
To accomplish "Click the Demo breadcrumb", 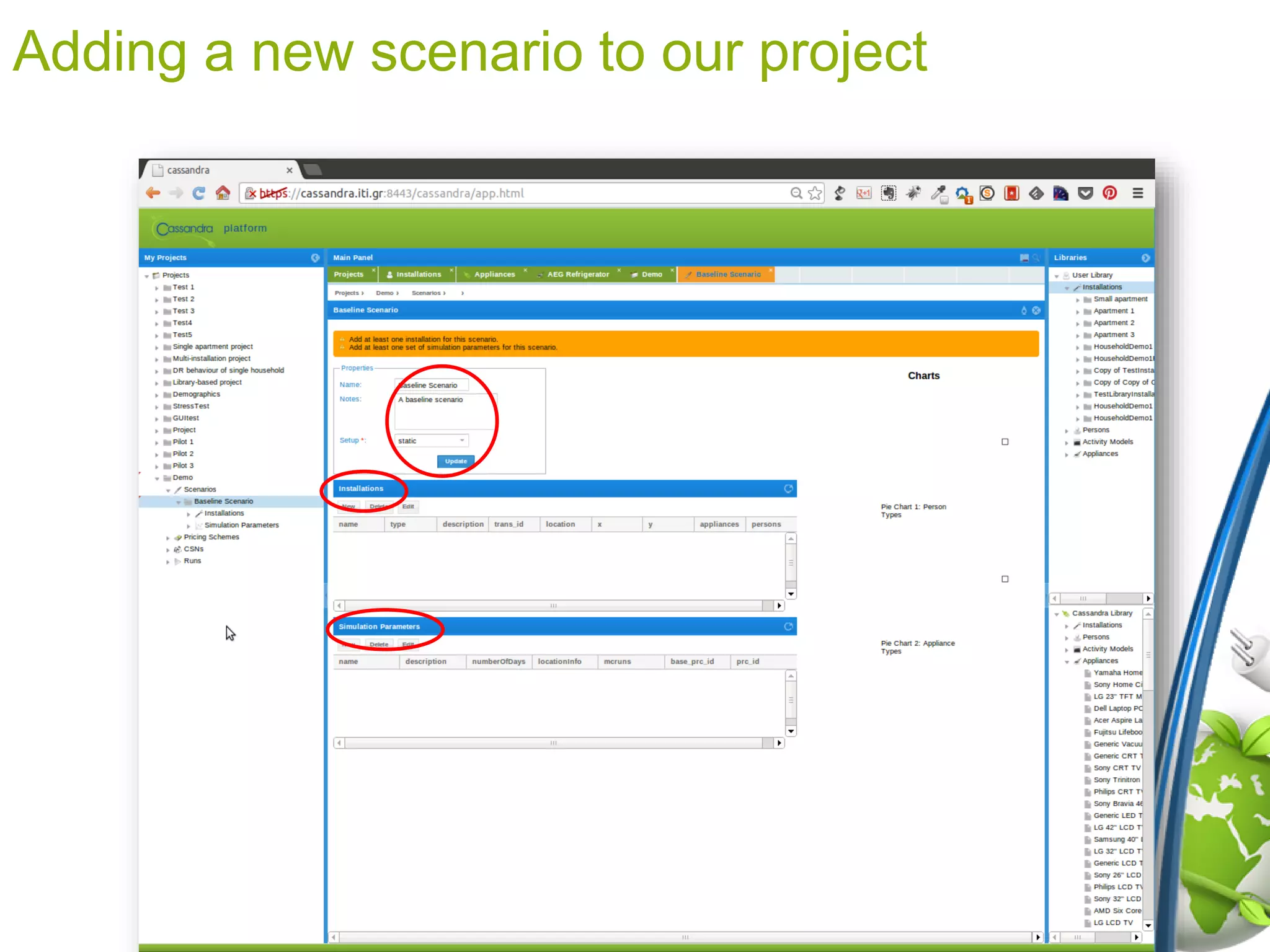I will (384, 293).
